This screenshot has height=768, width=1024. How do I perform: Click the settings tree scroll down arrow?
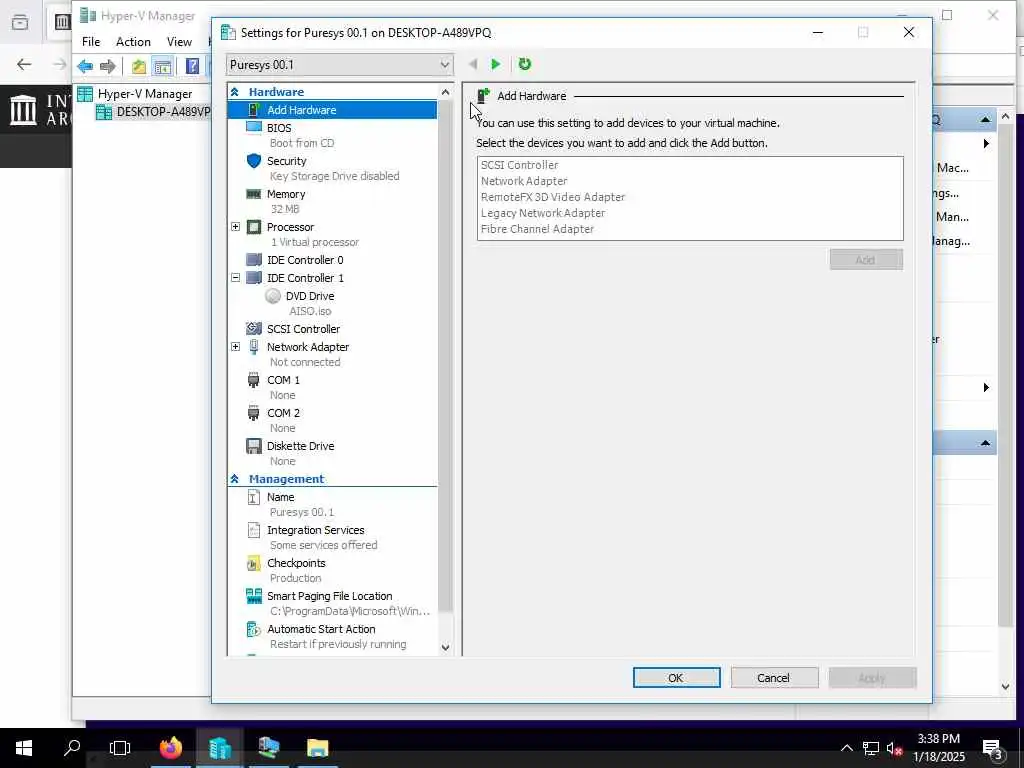pyautogui.click(x=445, y=647)
